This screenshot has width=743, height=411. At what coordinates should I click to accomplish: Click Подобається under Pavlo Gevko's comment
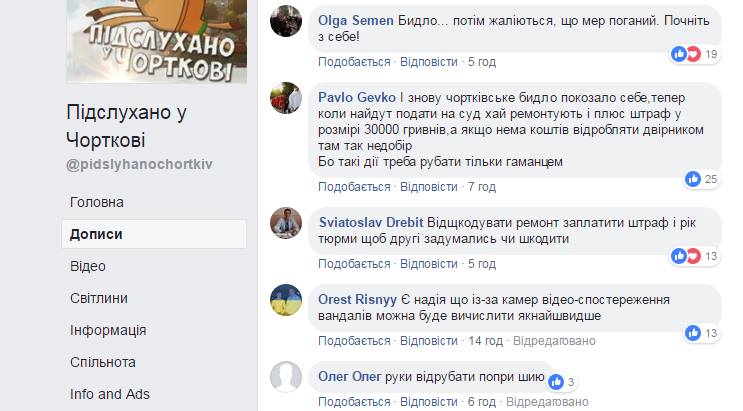point(354,187)
